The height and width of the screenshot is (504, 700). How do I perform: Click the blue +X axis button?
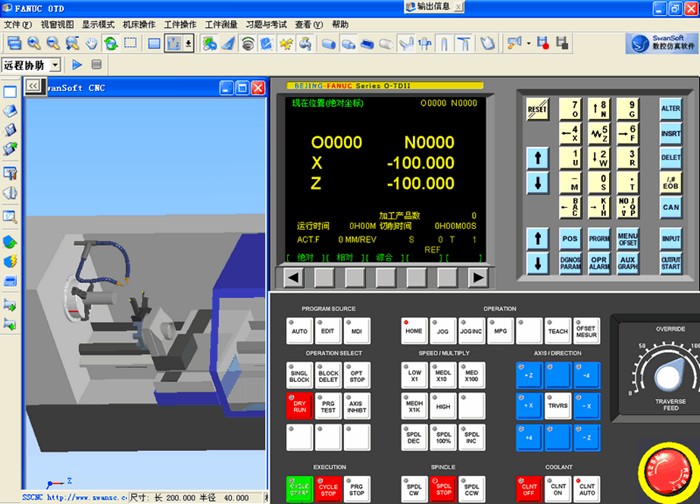[529, 406]
